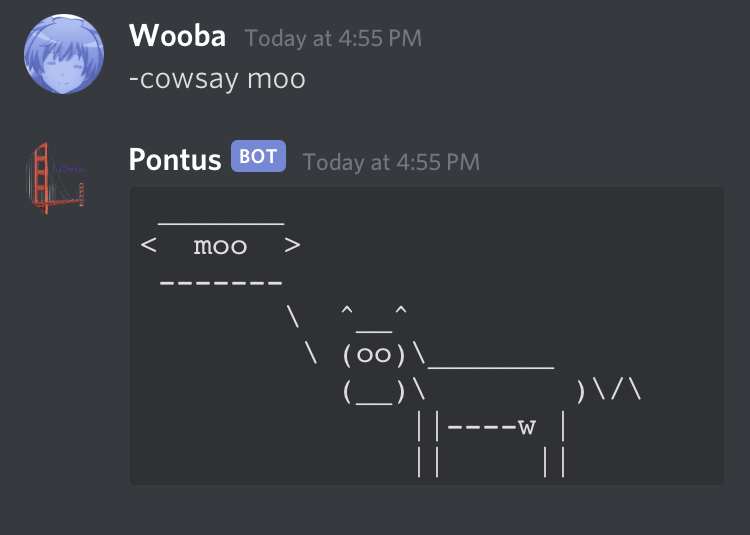
Task: Click the cow's horns ^__^
Action: pyautogui.click(x=374, y=318)
